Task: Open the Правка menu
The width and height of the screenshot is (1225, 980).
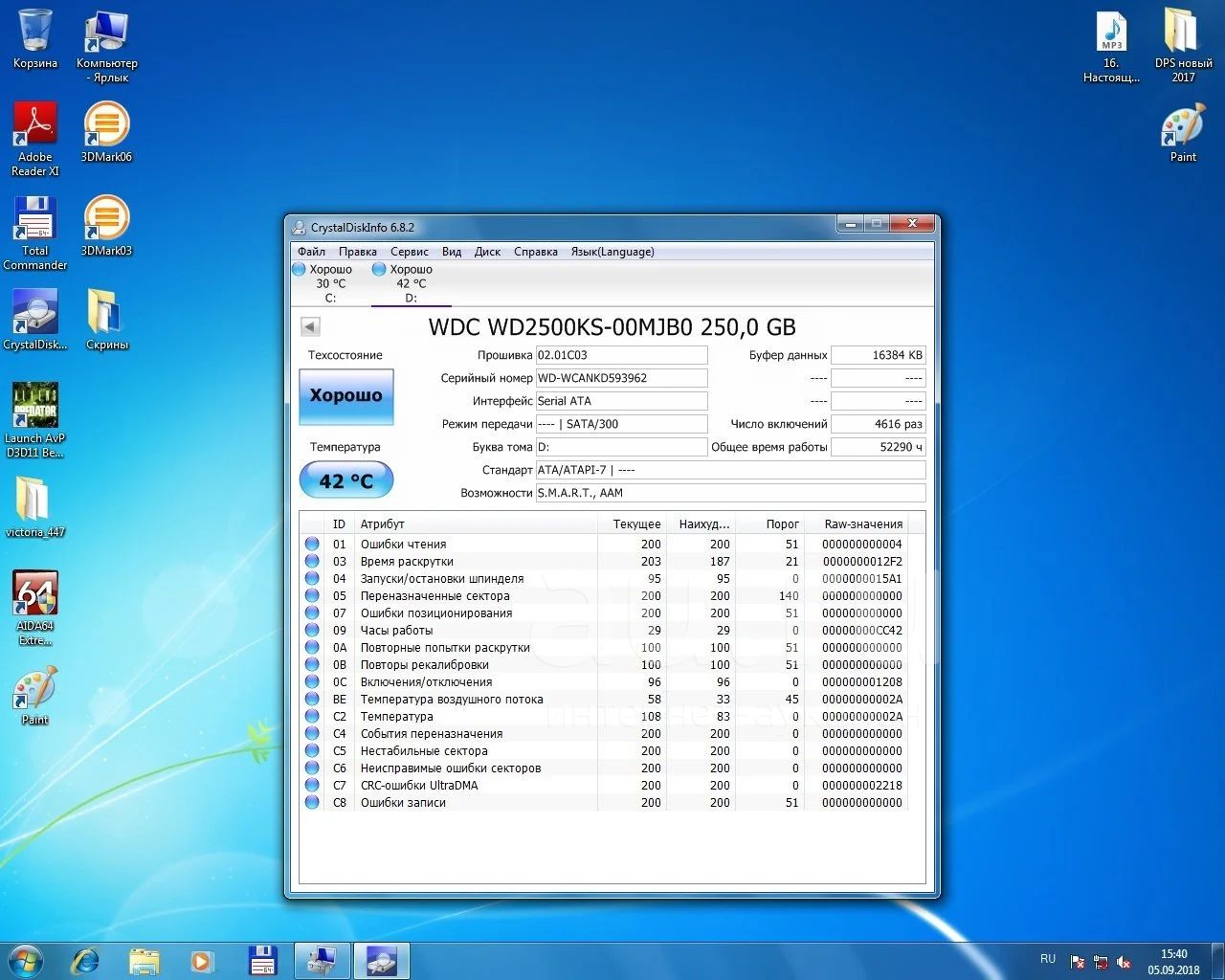Action: [x=358, y=252]
